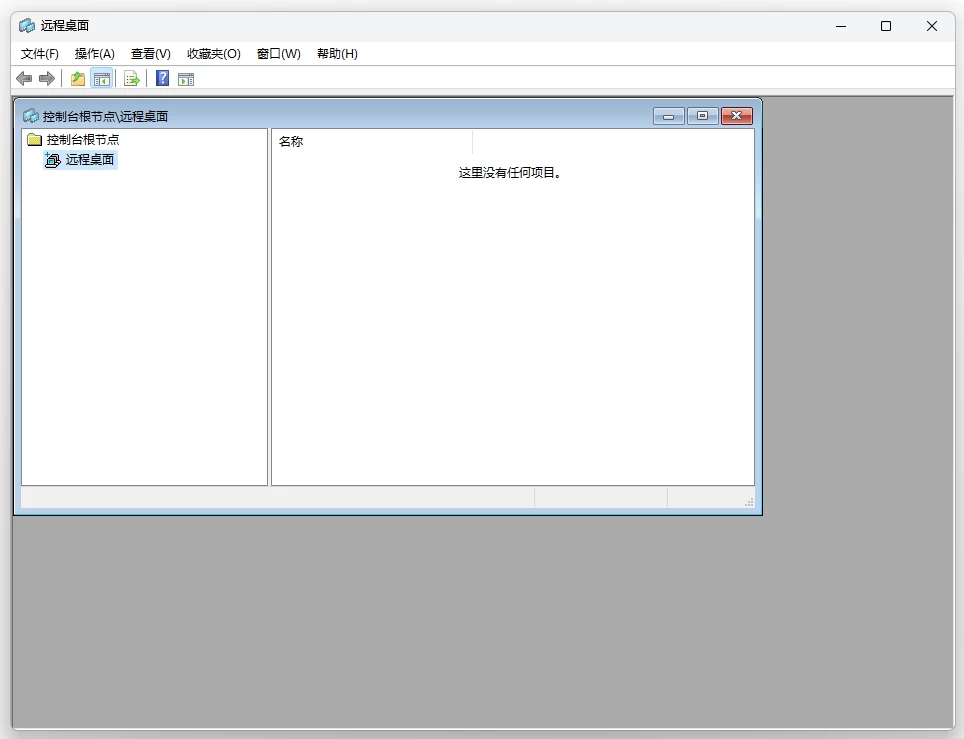Open the 帮助(H) menu

337,54
